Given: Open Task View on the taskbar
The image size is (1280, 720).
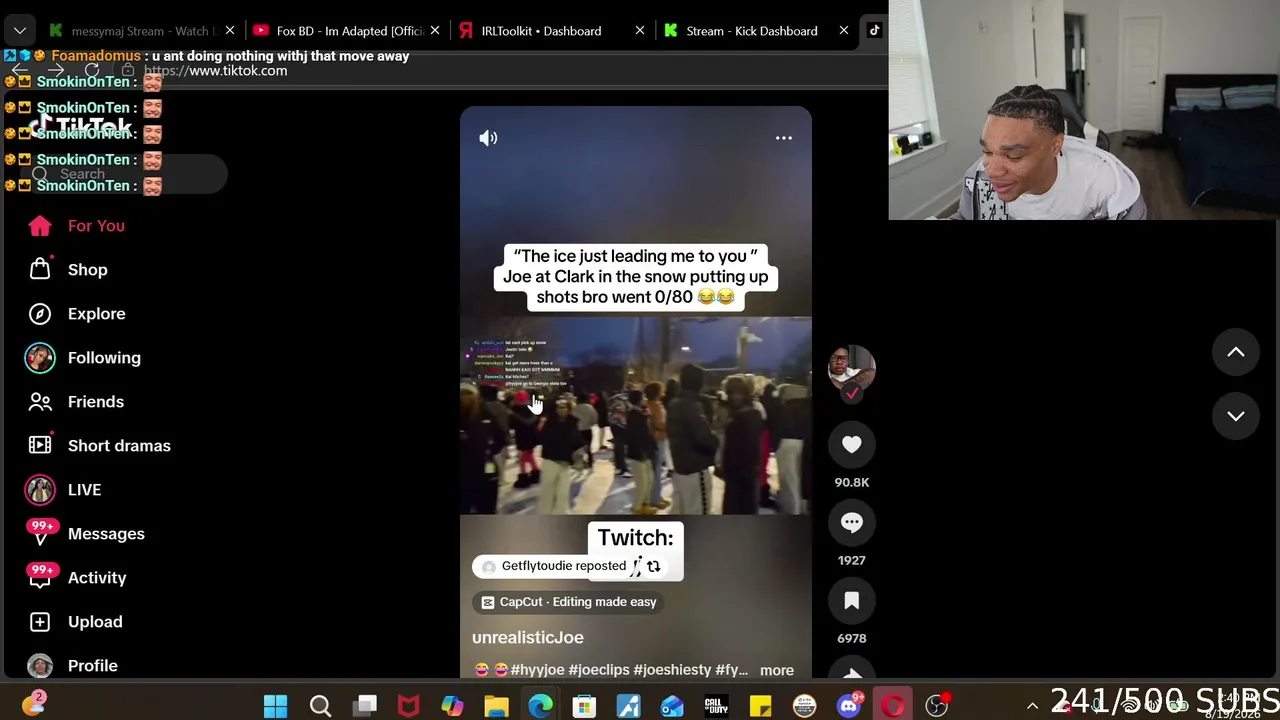Looking at the screenshot, I should 364,706.
